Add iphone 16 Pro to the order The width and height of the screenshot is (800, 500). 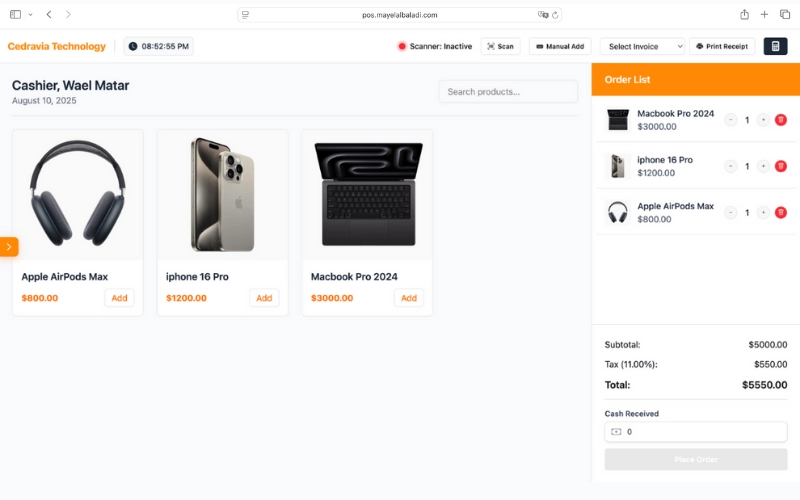[264, 298]
